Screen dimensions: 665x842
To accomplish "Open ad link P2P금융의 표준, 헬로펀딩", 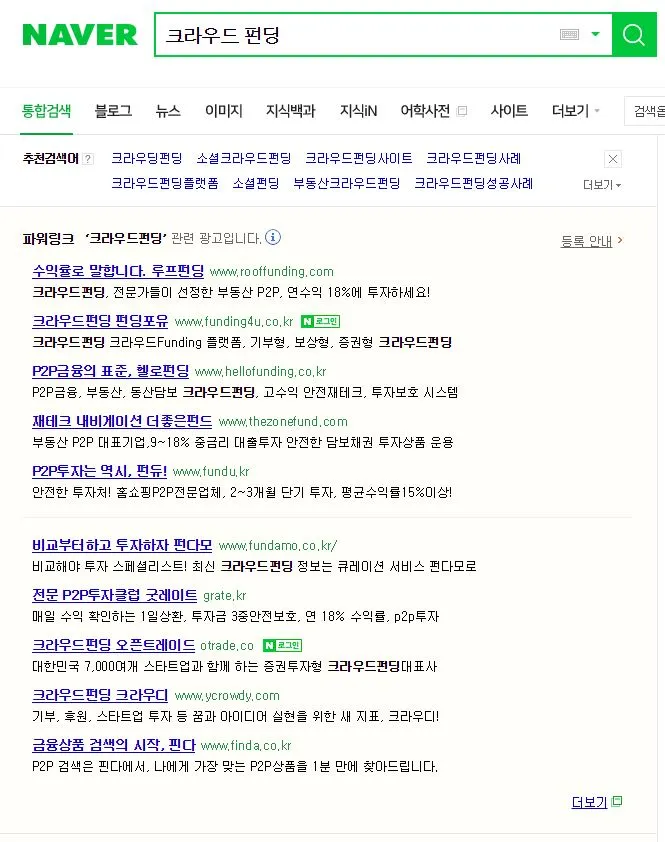I will [111, 371].
